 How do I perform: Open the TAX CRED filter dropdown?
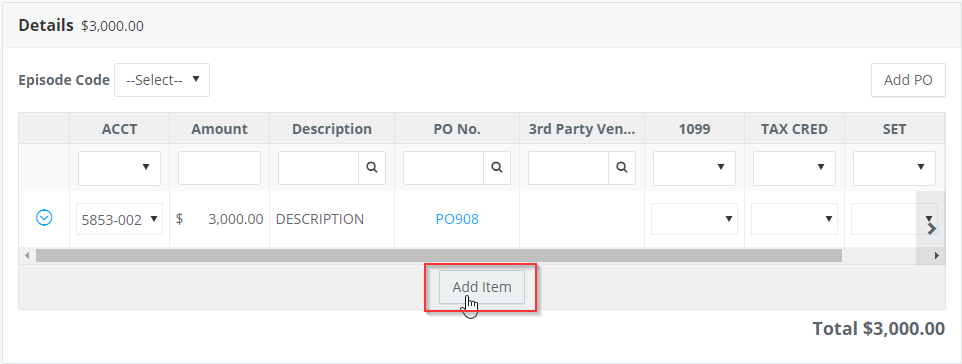(794, 168)
